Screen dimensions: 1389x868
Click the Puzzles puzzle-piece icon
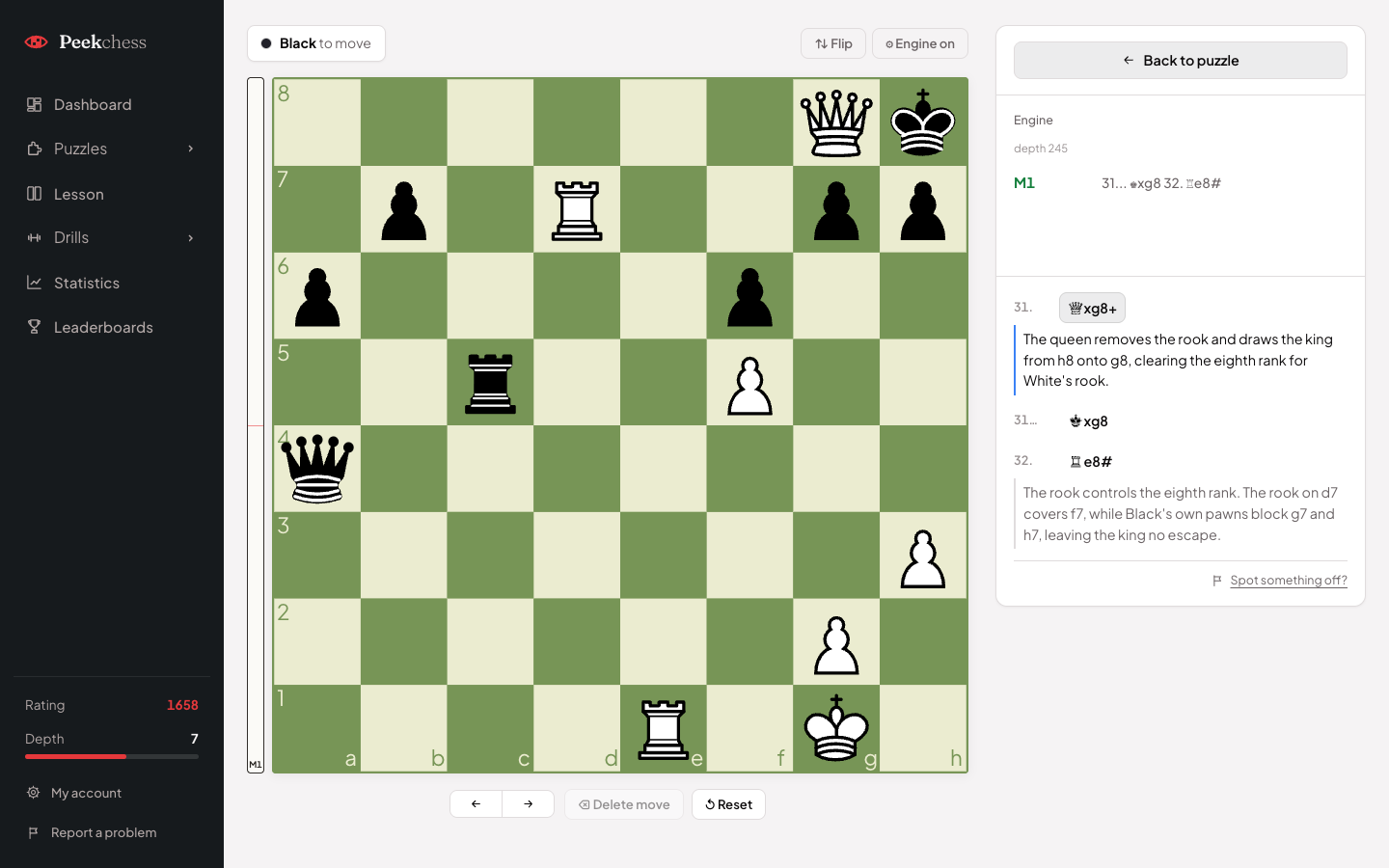[x=34, y=149]
